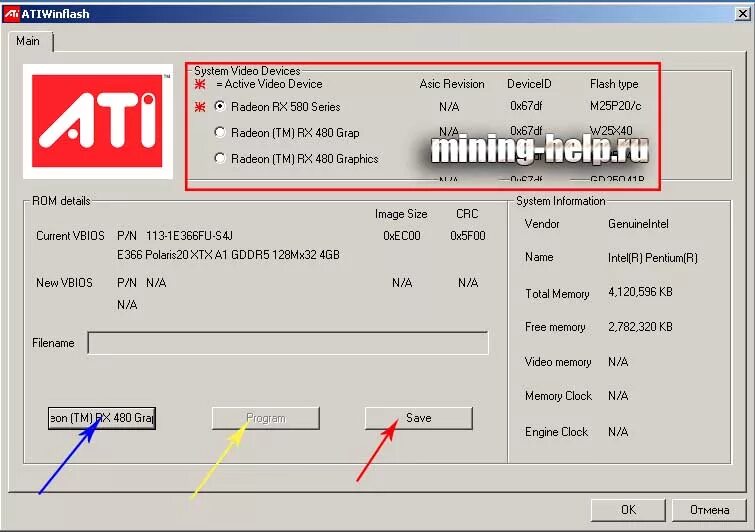The height and width of the screenshot is (532, 755).
Task: Click the Asic Revision column header
Action: [452, 84]
